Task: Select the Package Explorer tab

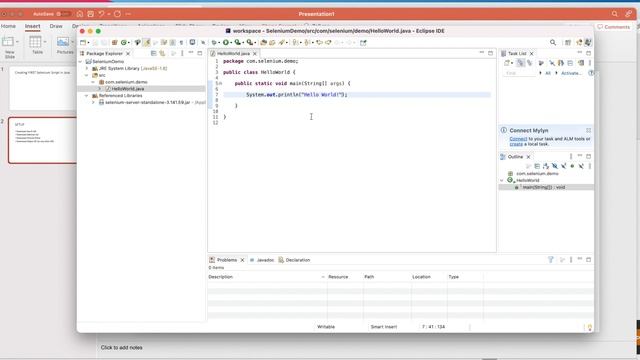Action: click(104, 53)
